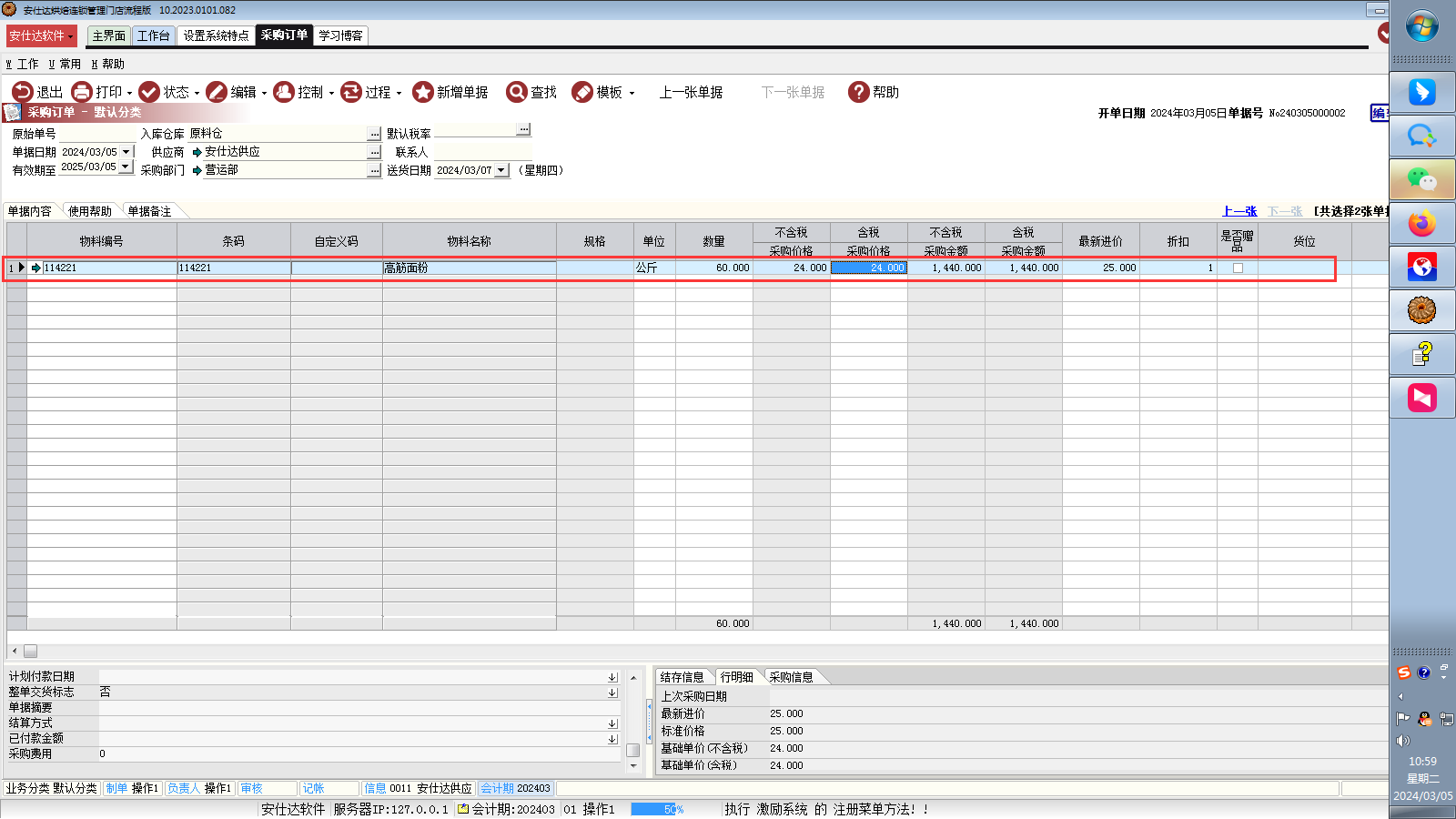
Task: Open the 有效期至 date dropdown
Action: pyautogui.click(x=126, y=167)
